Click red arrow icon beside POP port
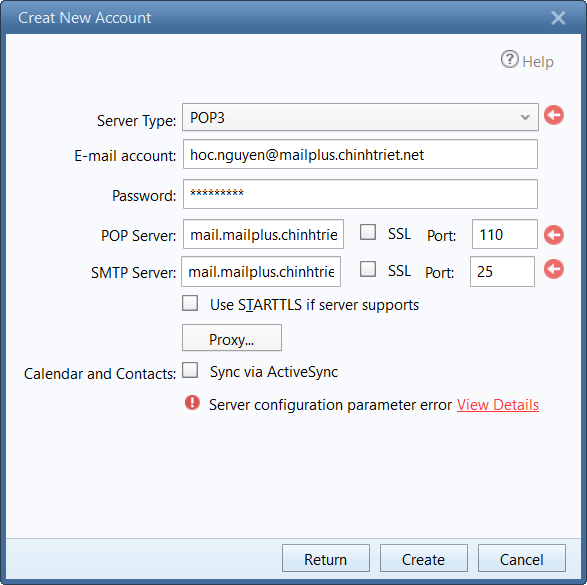Image resolution: width=587 pixels, height=585 pixels. click(x=554, y=235)
